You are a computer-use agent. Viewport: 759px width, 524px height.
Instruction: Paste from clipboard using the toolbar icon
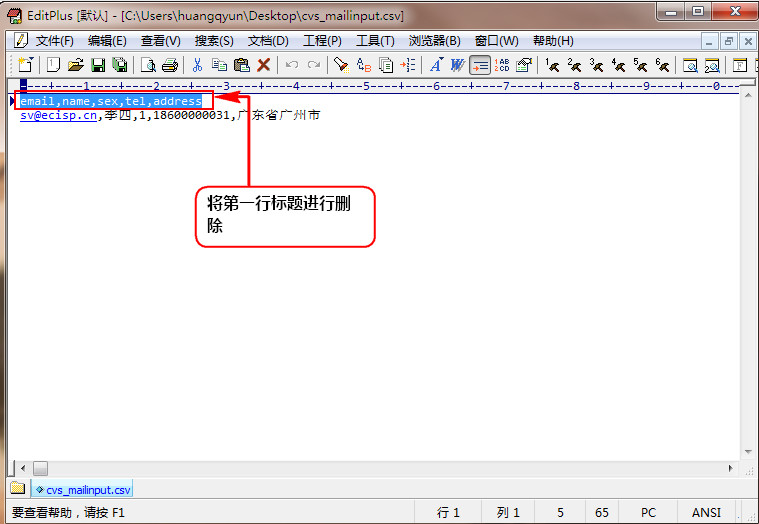tap(241, 65)
